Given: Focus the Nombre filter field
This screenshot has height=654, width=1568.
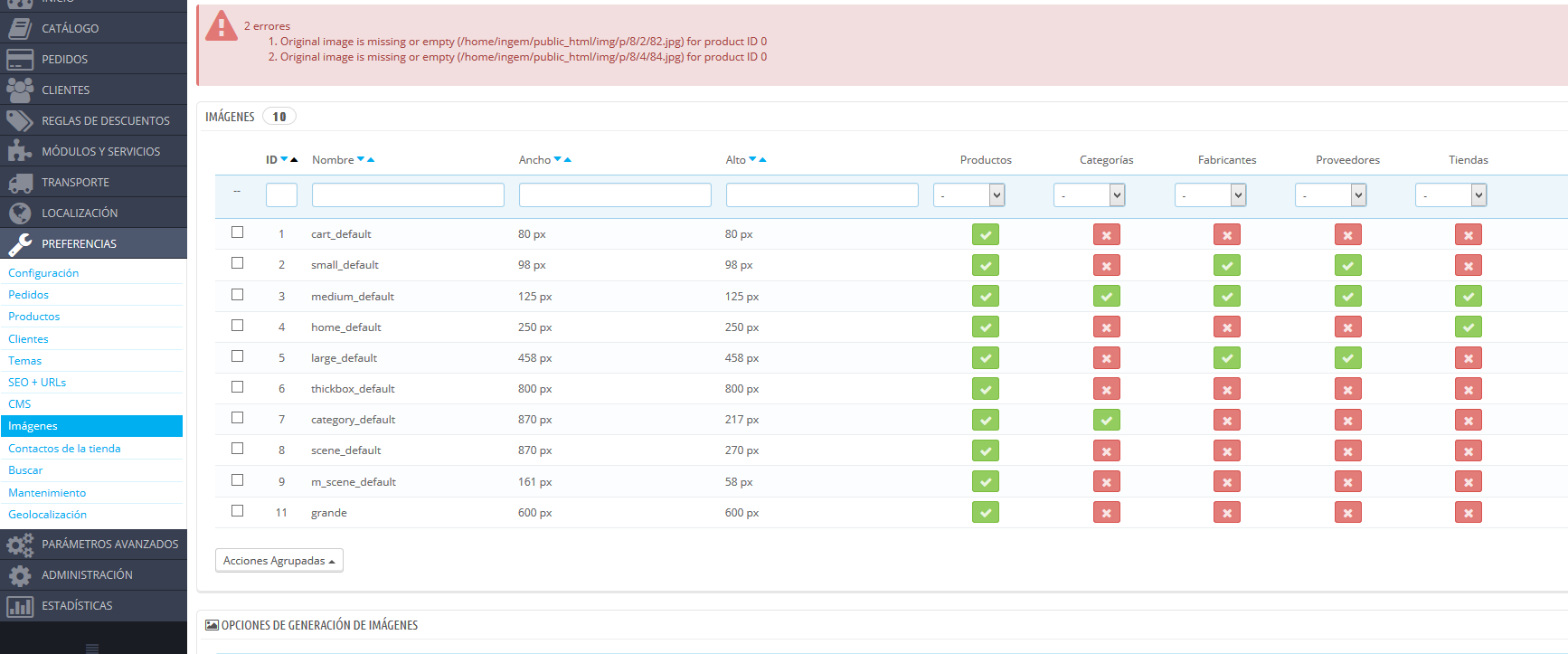Looking at the screenshot, I should click(408, 195).
